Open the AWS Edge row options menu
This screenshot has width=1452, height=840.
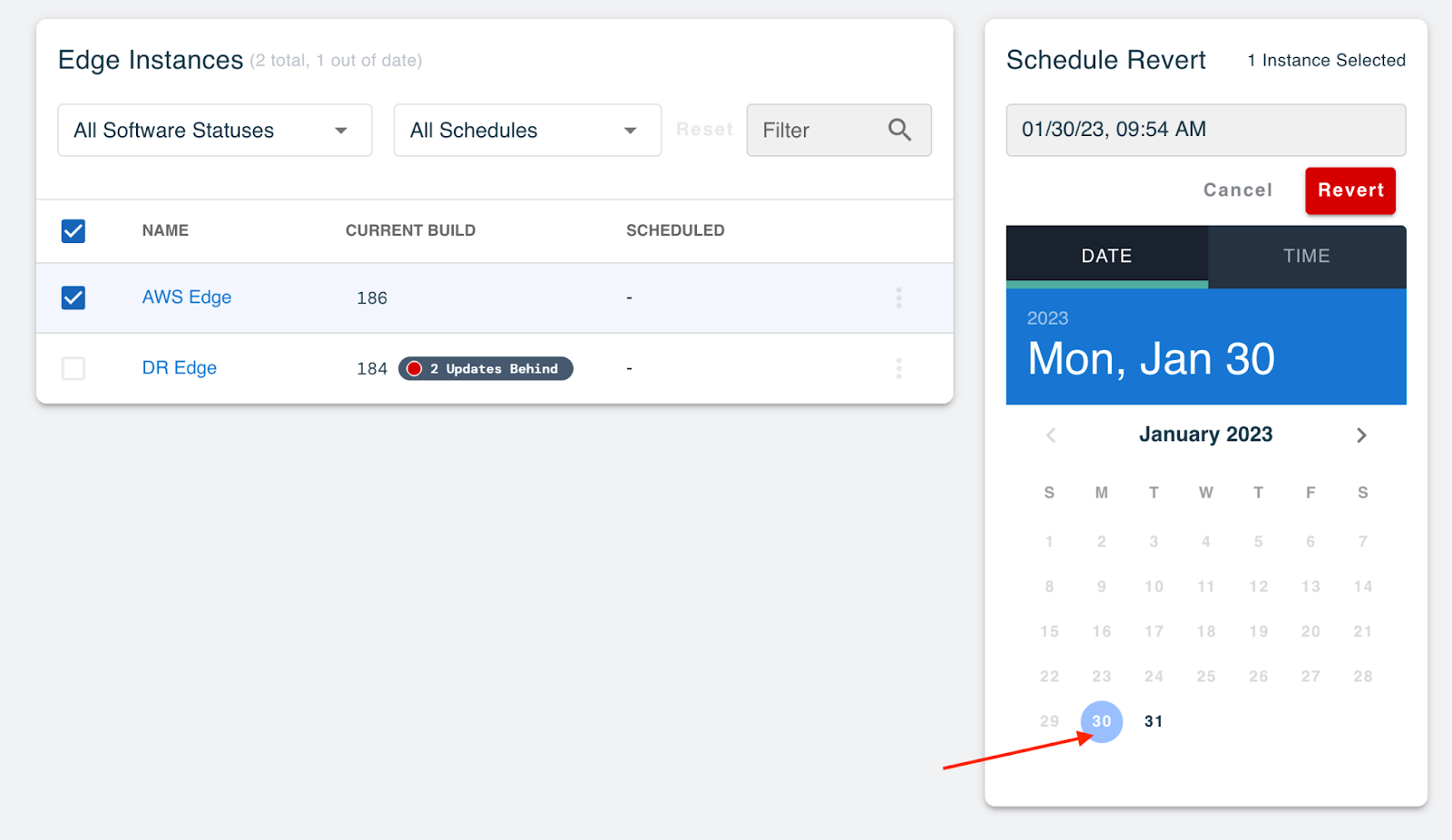coord(898,298)
